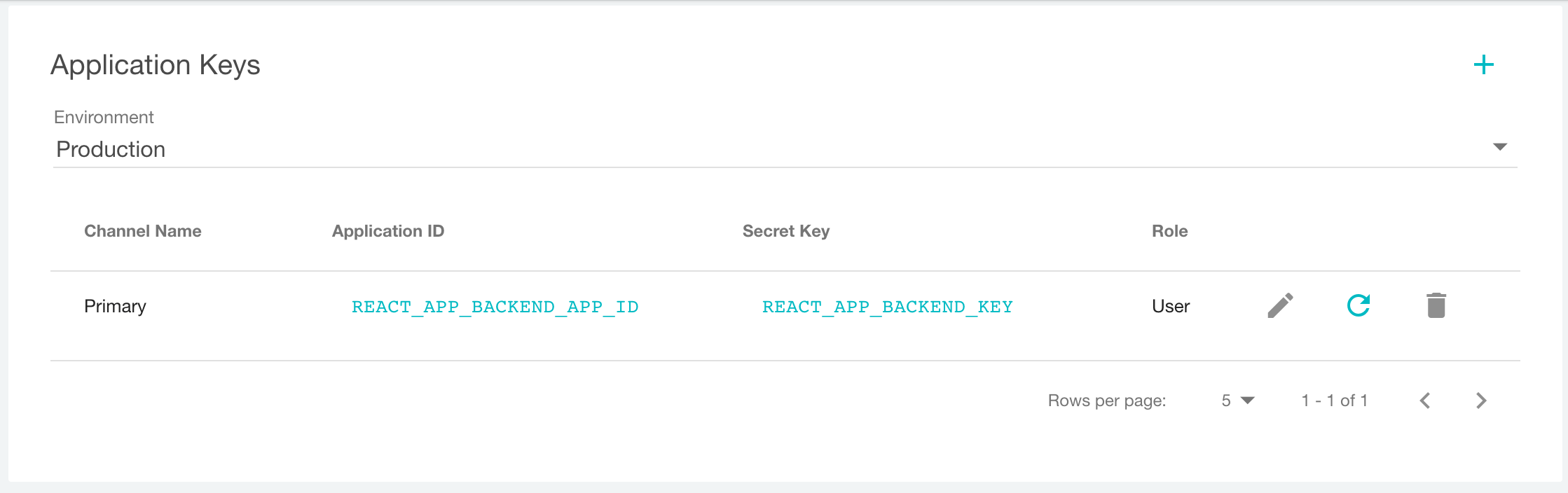Click the 1 - 1 of 1 pagination text
Viewport: 1568px width, 493px height.
coord(1335,400)
